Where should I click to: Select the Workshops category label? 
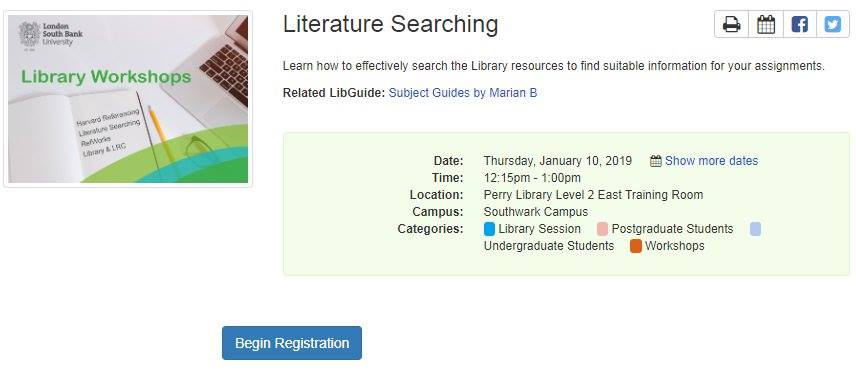(675, 246)
